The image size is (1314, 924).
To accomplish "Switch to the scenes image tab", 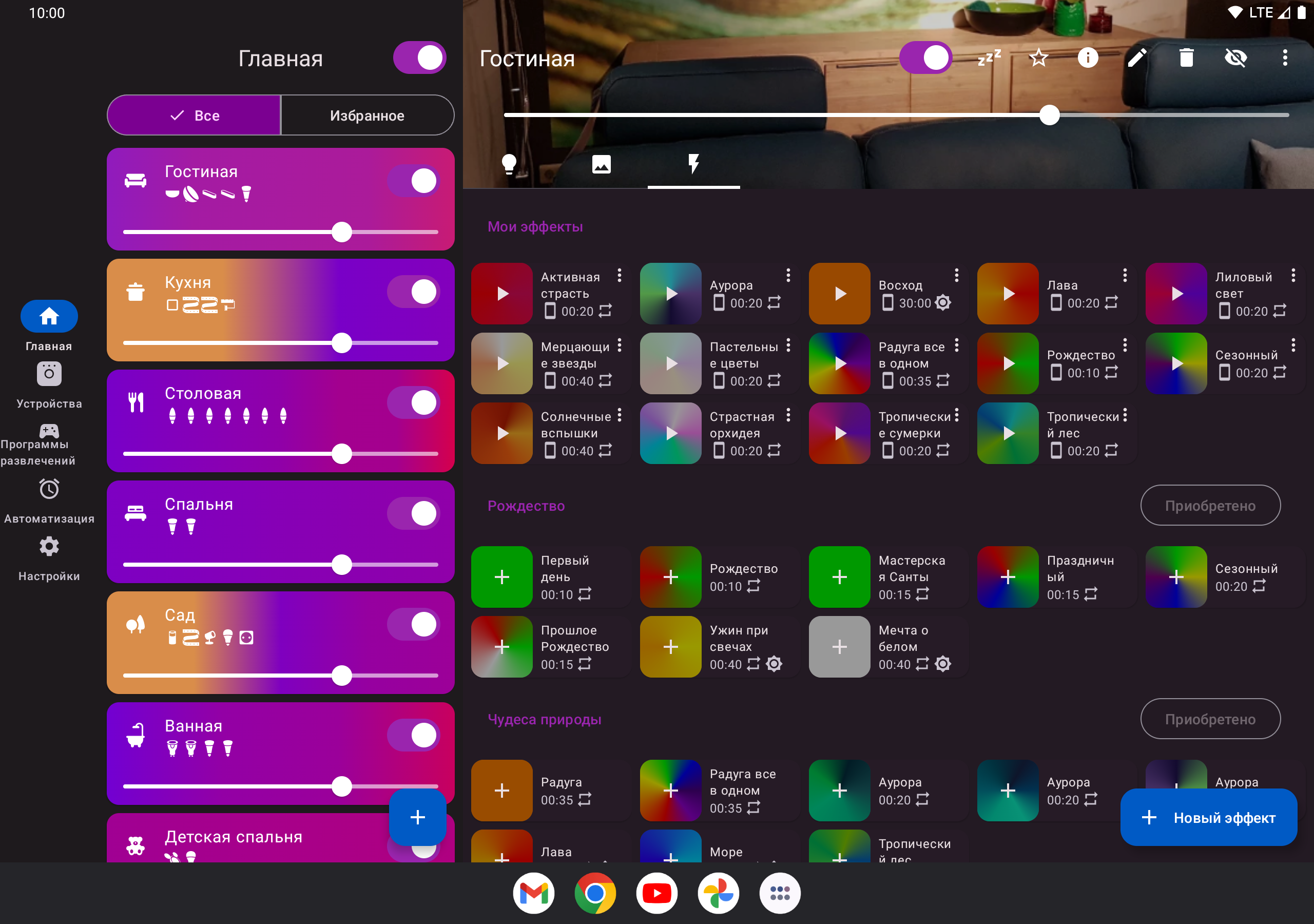I will pos(601,164).
